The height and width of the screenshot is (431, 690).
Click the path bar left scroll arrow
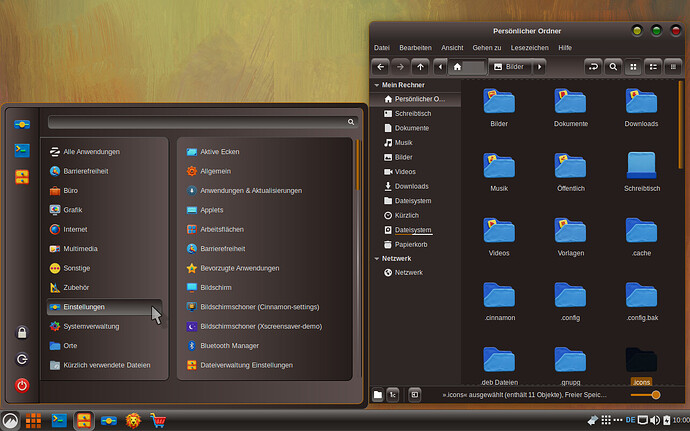440,67
